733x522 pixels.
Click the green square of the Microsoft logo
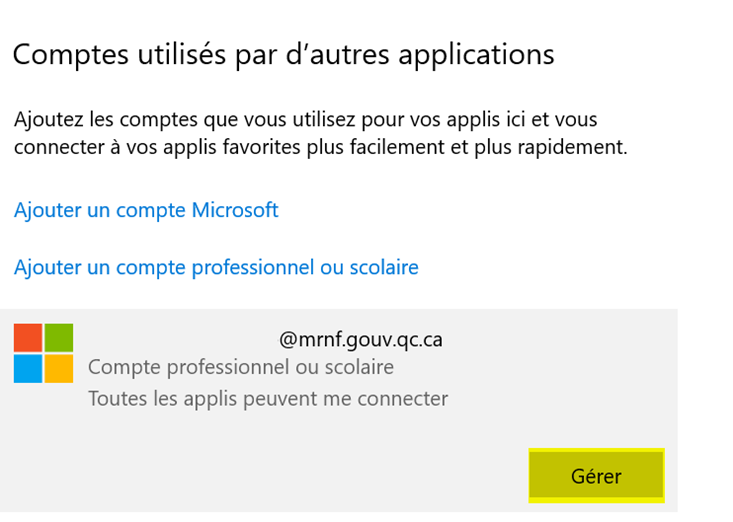pyautogui.click(x=59, y=338)
